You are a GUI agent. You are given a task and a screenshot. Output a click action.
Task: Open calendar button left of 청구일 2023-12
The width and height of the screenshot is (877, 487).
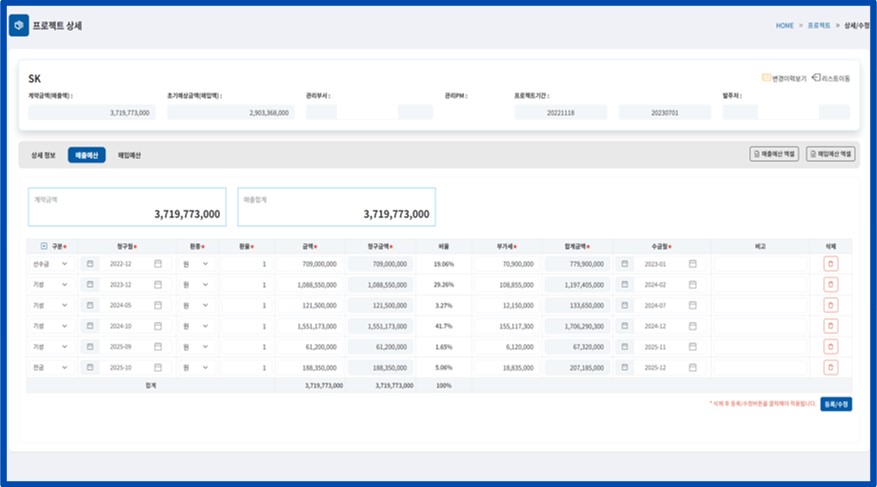tap(90, 285)
